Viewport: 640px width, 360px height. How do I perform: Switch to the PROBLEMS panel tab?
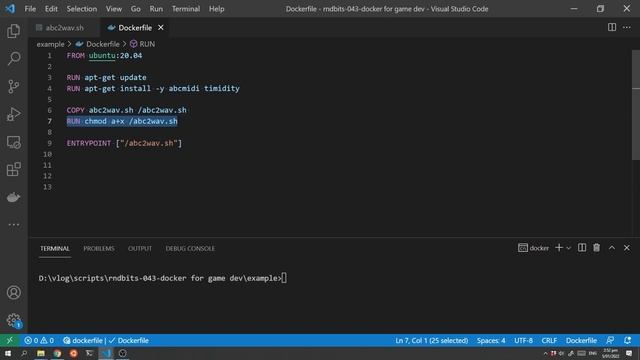[99, 248]
